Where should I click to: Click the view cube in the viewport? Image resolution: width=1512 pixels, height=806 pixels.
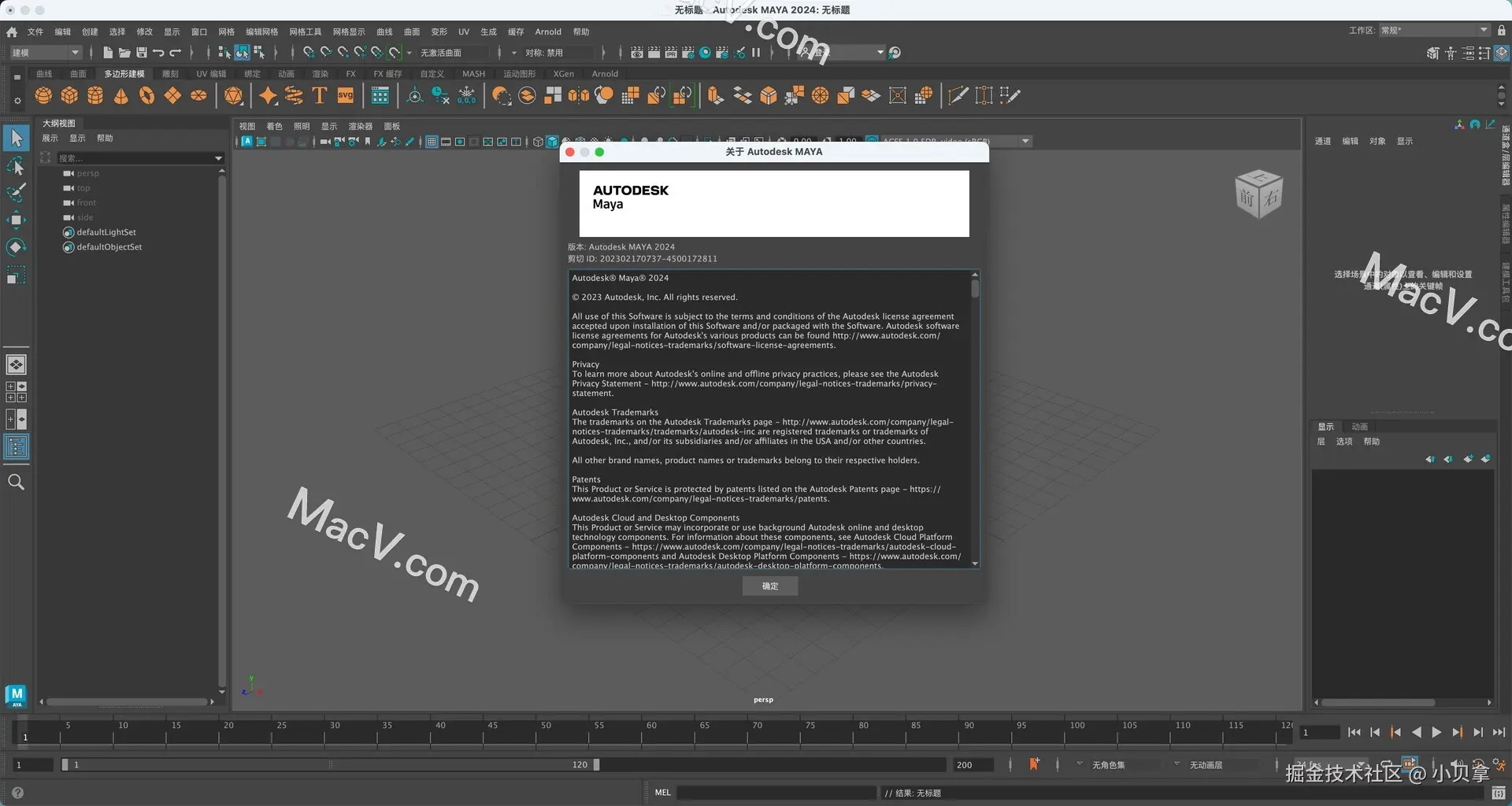1258,194
